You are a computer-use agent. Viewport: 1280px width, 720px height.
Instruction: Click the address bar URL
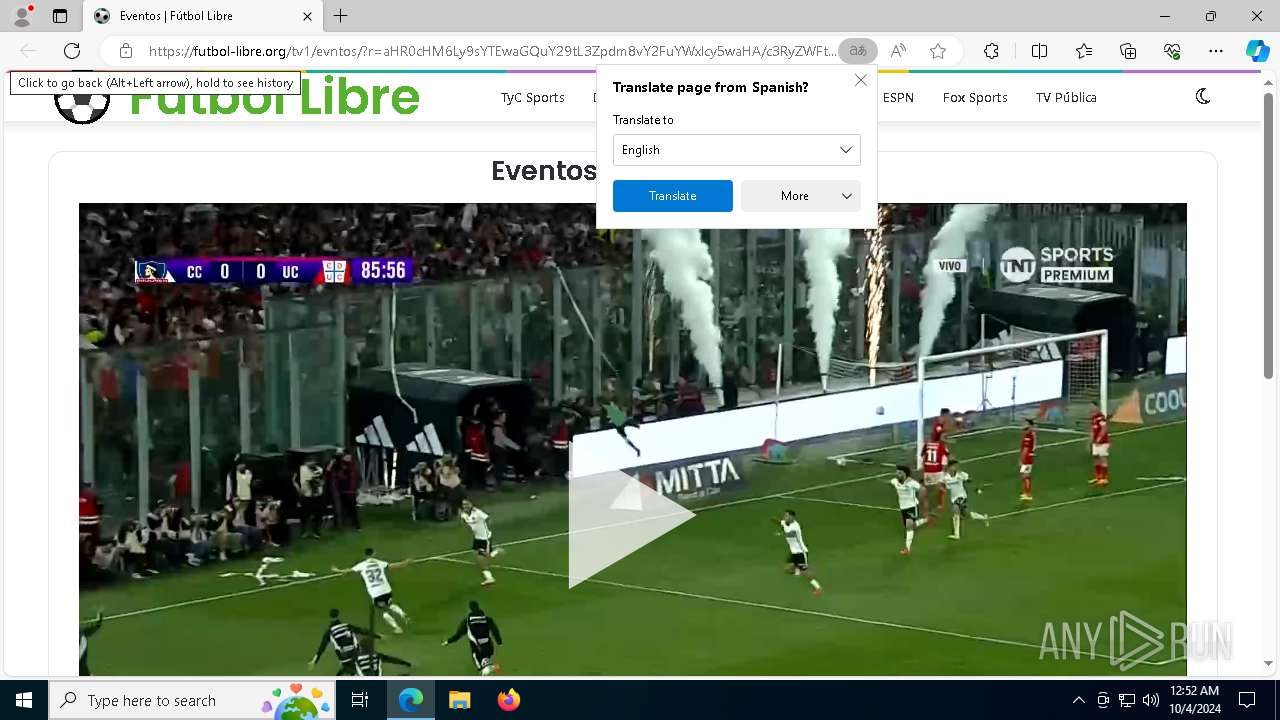pyautogui.click(x=492, y=51)
